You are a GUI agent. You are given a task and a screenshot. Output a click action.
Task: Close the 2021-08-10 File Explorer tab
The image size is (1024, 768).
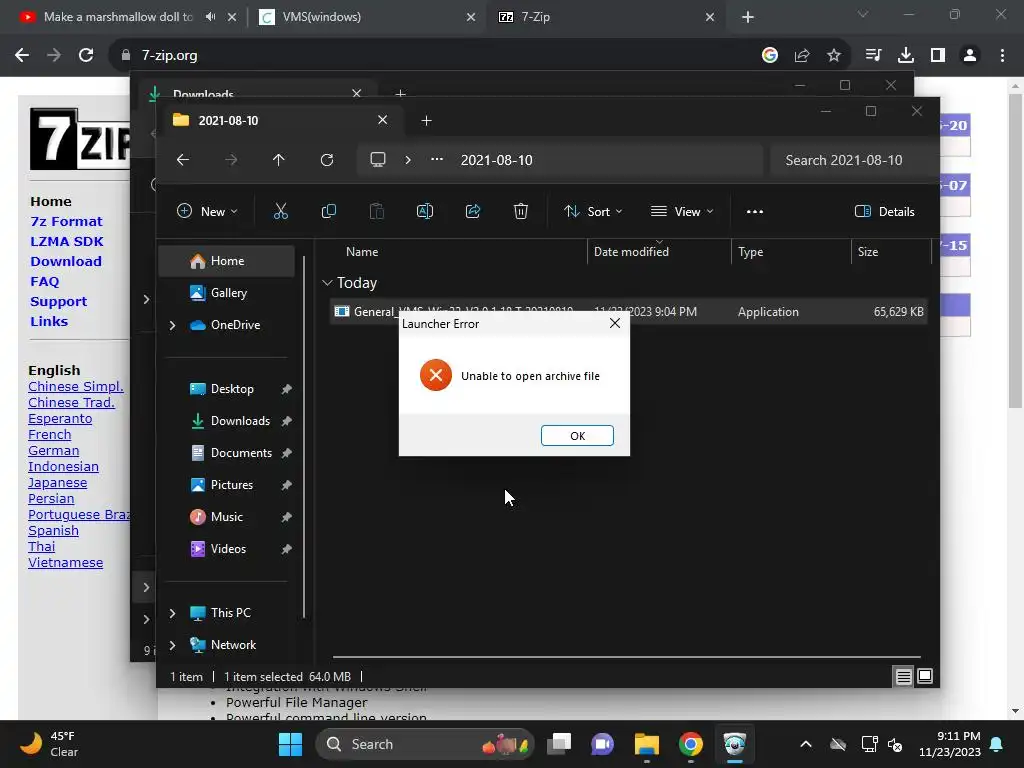(x=383, y=120)
